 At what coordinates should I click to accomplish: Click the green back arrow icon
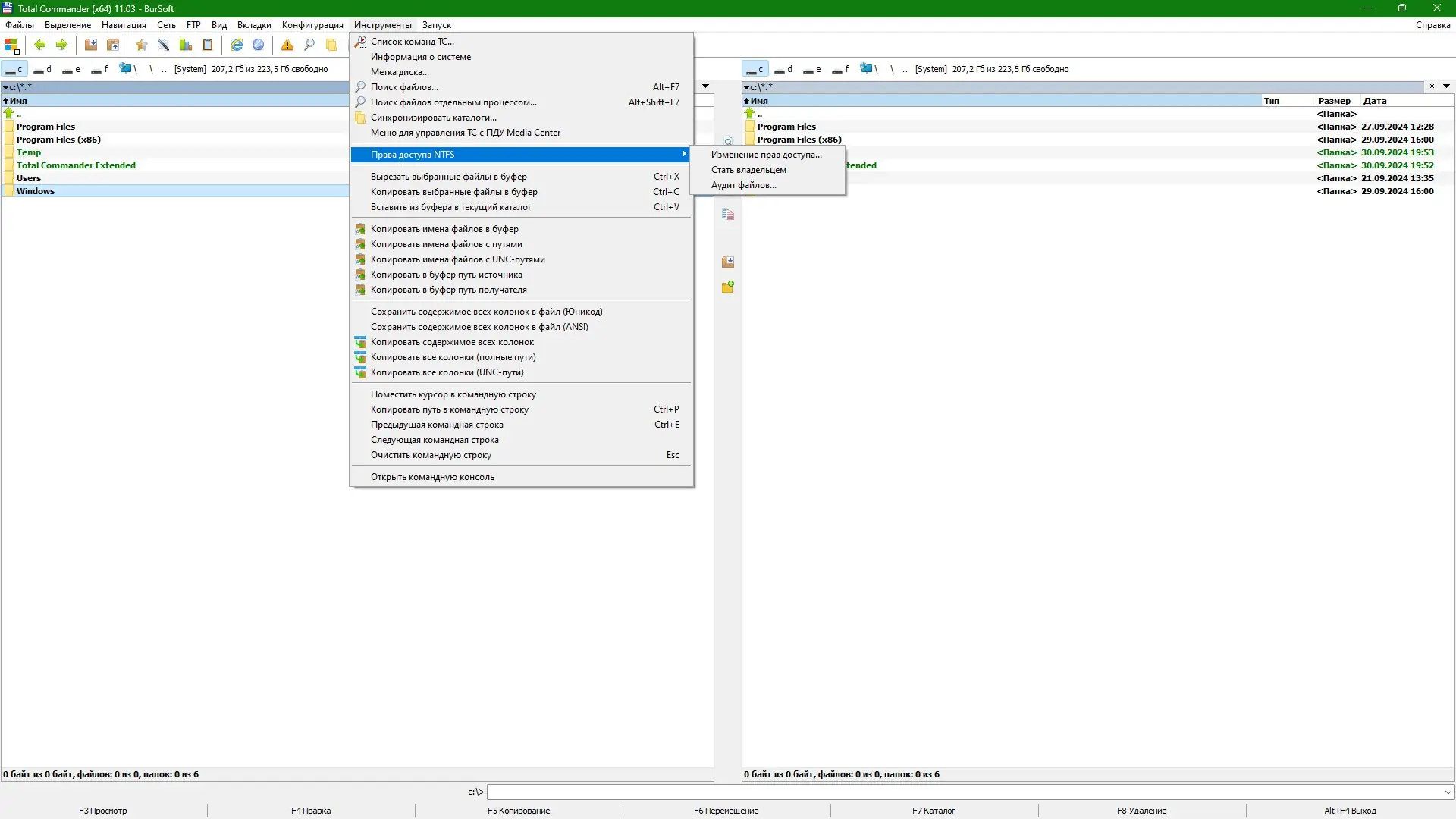(40, 45)
